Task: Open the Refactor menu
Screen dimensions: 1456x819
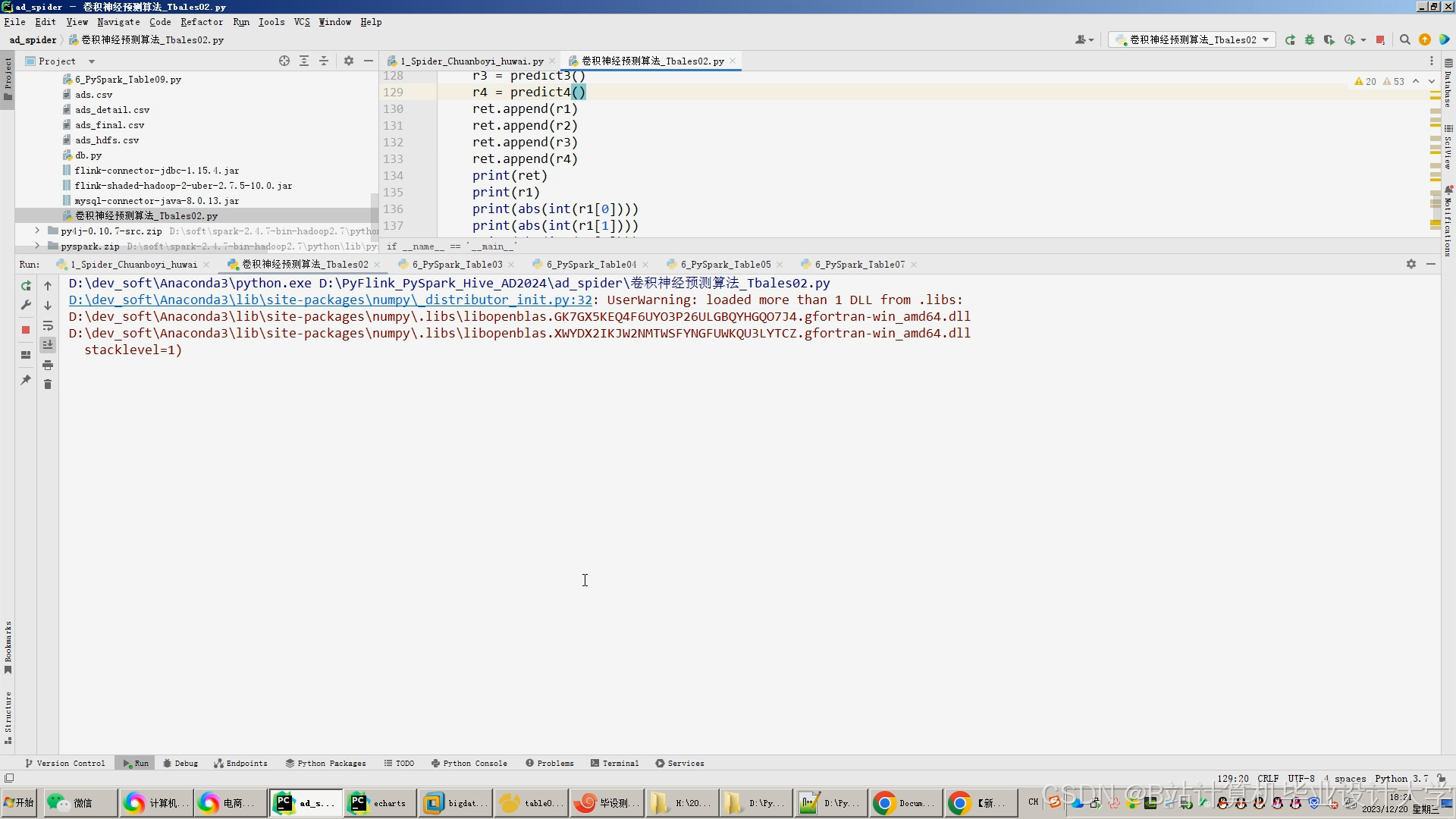Action: 202,22
